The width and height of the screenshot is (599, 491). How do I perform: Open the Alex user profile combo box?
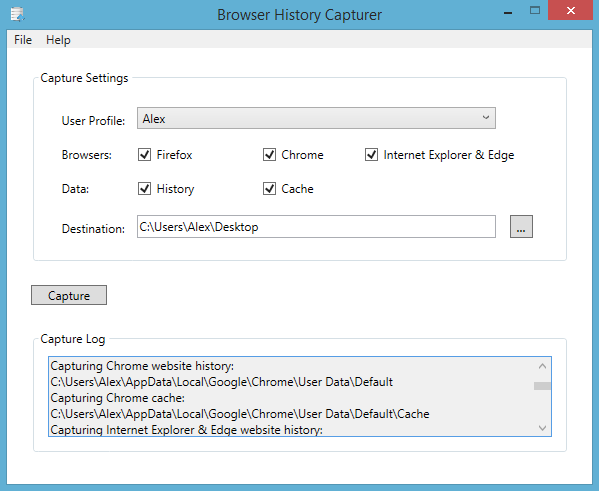pos(316,118)
